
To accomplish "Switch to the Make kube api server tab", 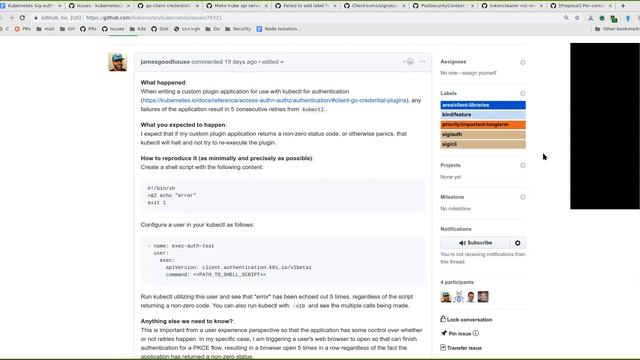I will 236,6.
